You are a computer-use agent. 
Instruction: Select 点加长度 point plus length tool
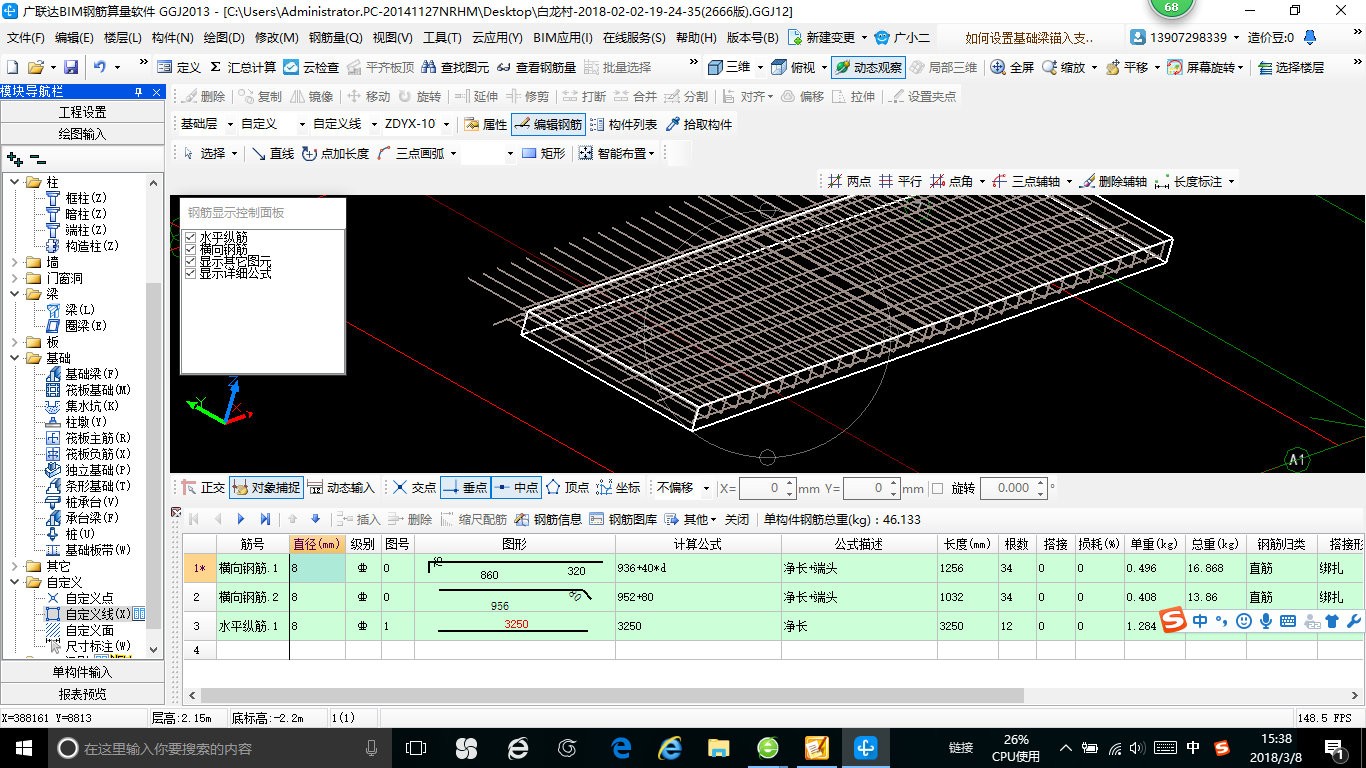point(335,153)
